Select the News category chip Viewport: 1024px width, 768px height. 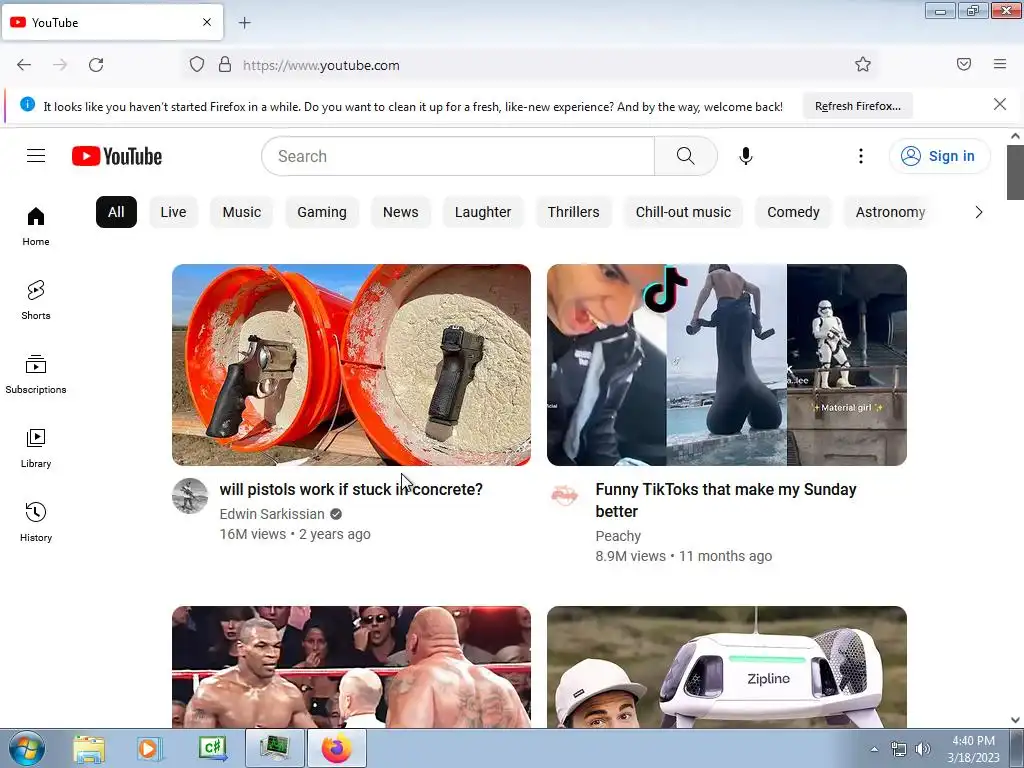tap(400, 212)
